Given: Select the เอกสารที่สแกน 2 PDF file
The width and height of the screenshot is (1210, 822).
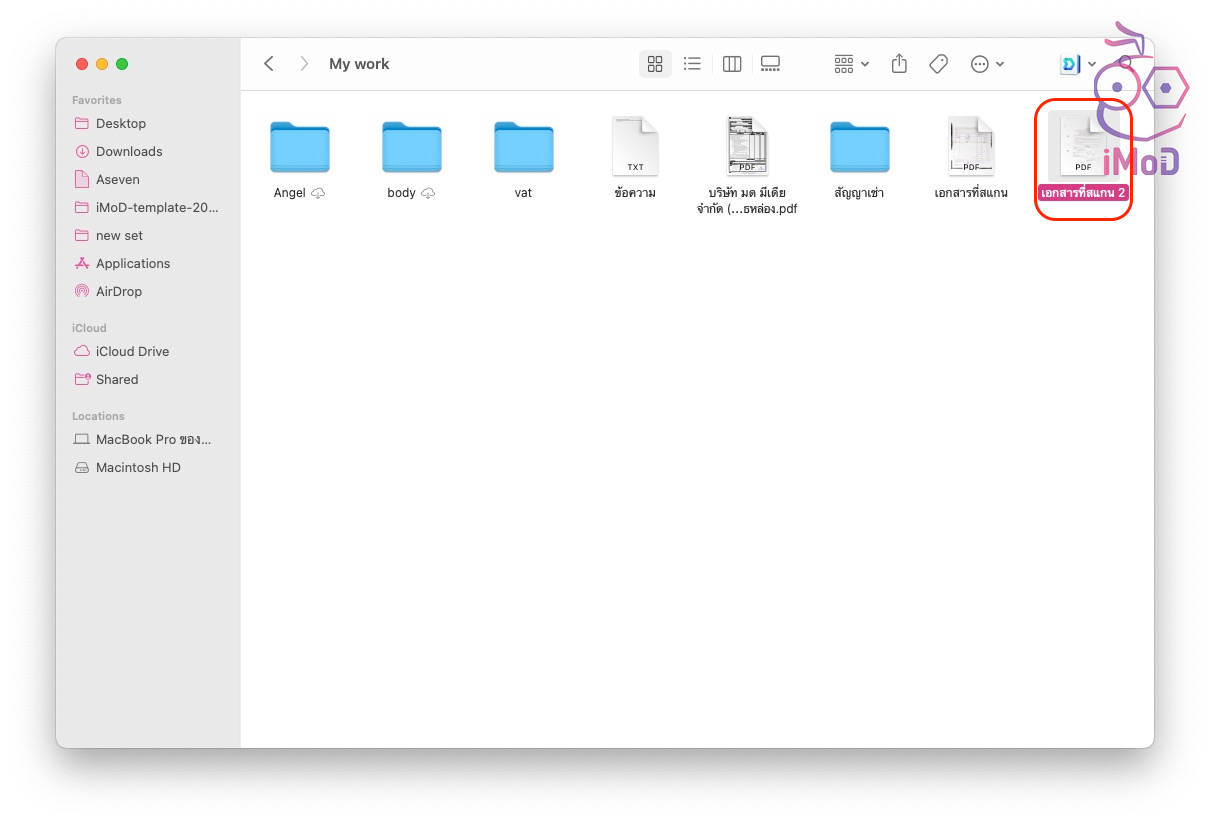Looking at the screenshot, I should pyautogui.click(x=1083, y=148).
